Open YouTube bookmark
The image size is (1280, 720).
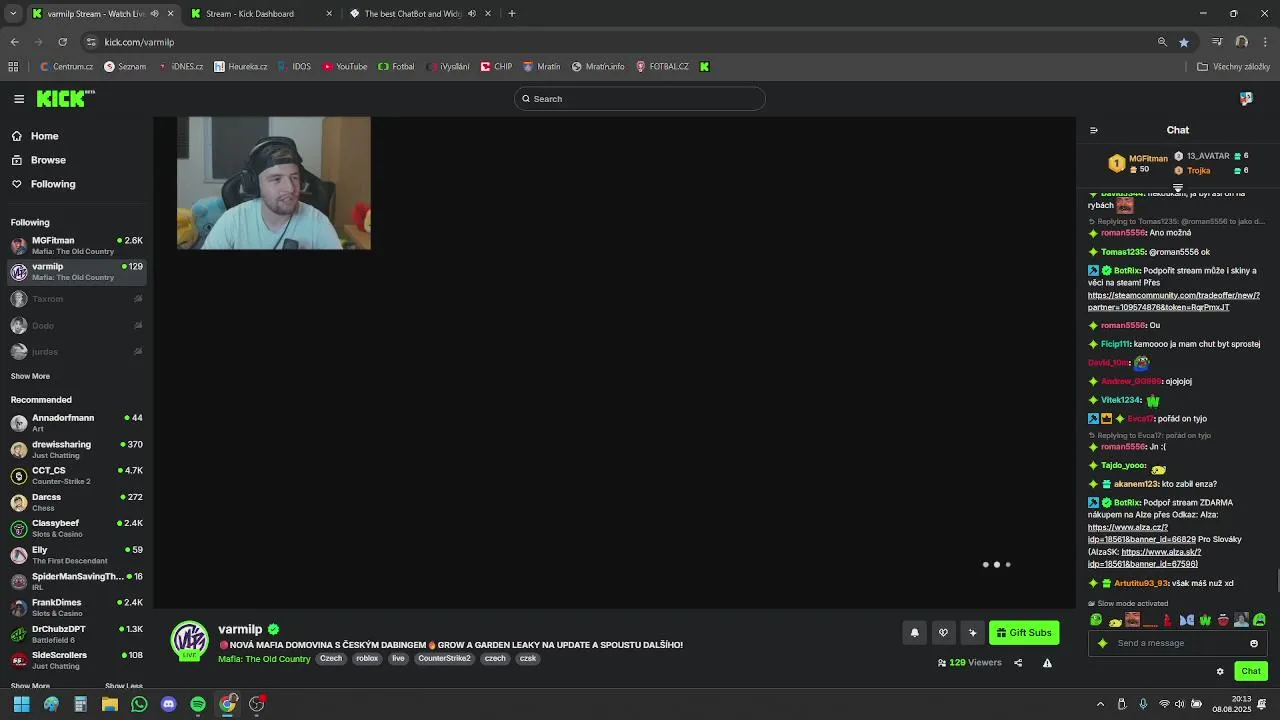pos(344,67)
